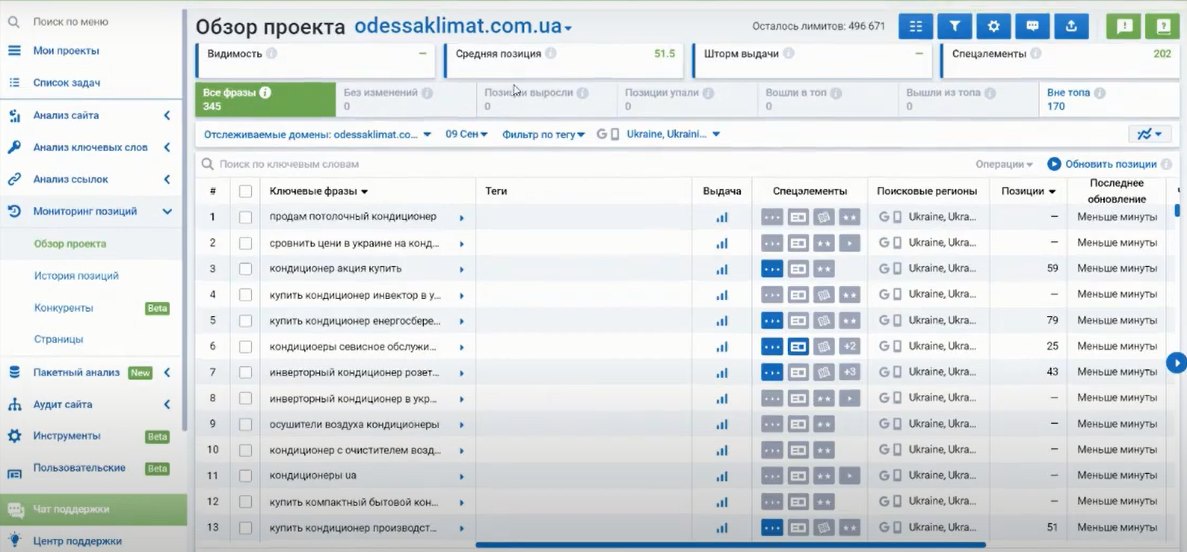The height and width of the screenshot is (552, 1187).
Task: Open the filter funnel button
Action: click(955, 26)
